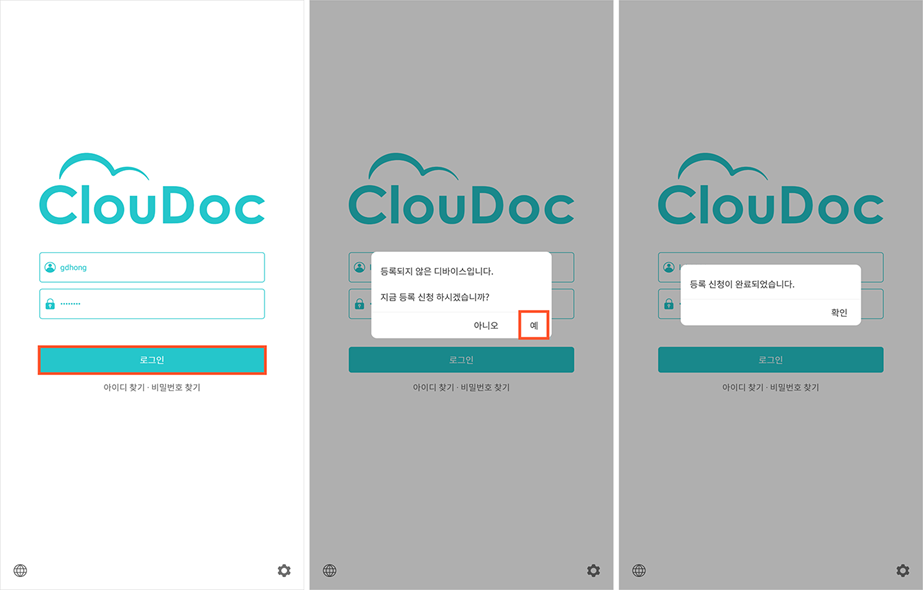Click the lock icon in the dotted password field
Screen dimensions: 923x590
click(x=50, y=304)
